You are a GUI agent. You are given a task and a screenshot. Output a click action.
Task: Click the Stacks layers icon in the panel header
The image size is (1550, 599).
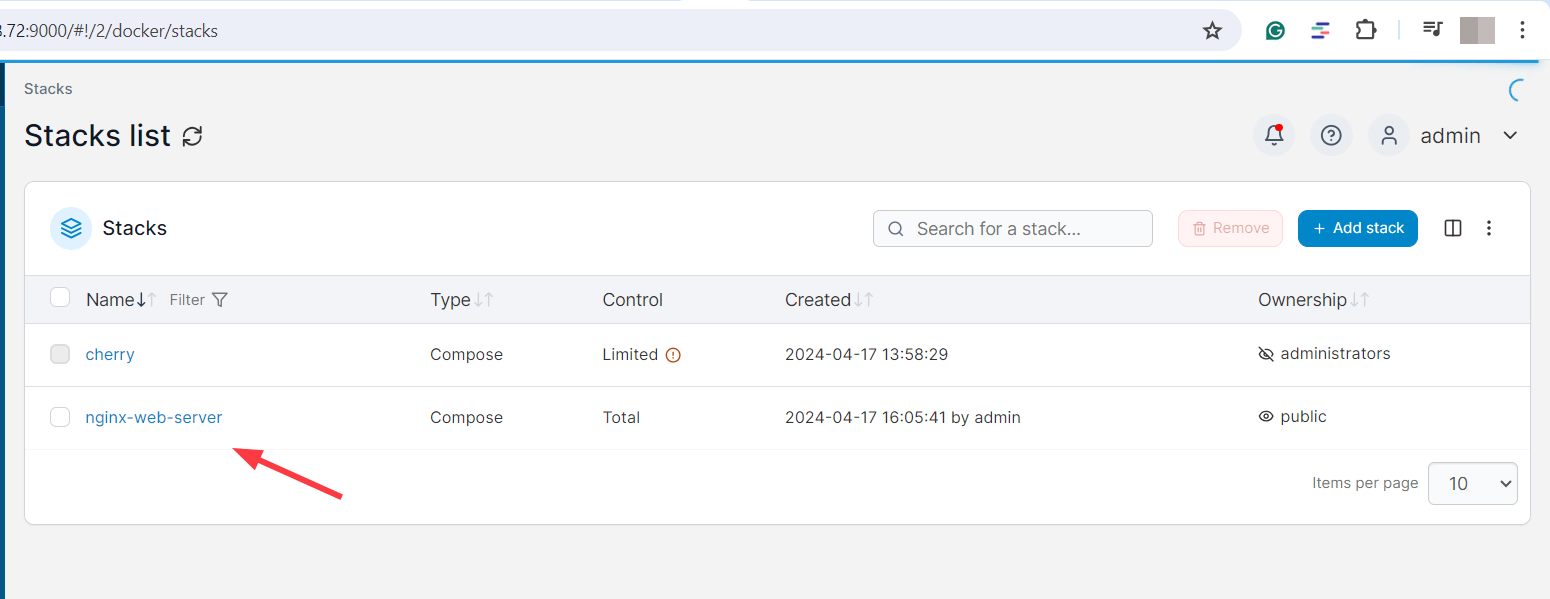70,228
